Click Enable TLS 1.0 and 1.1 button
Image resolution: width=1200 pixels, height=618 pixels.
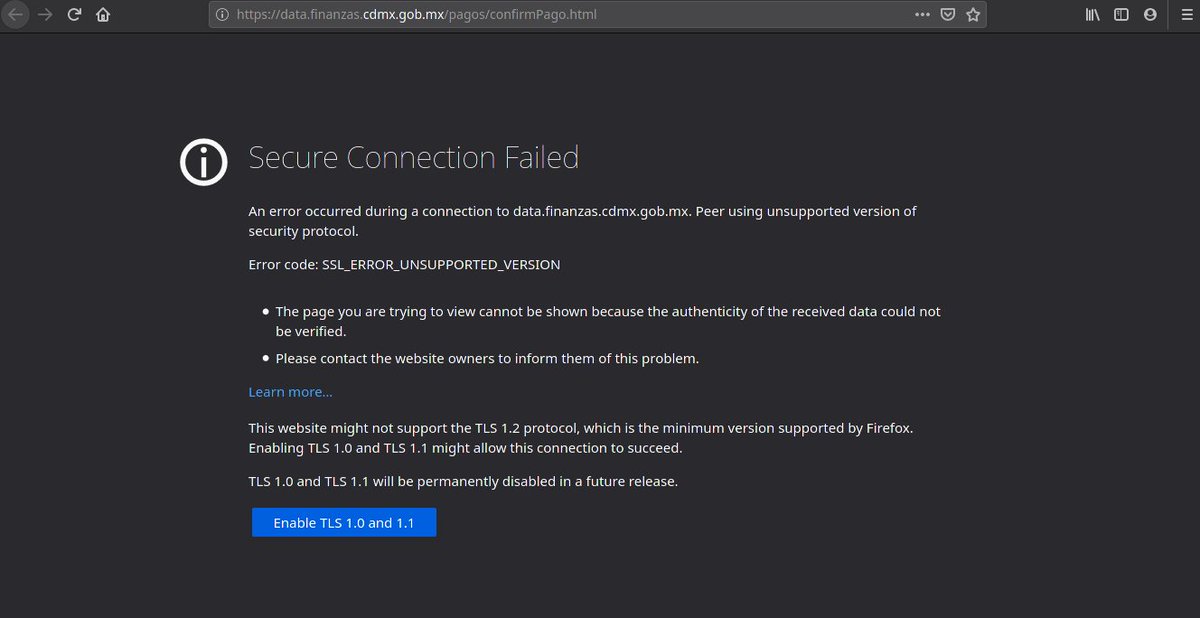pos(344,523)
